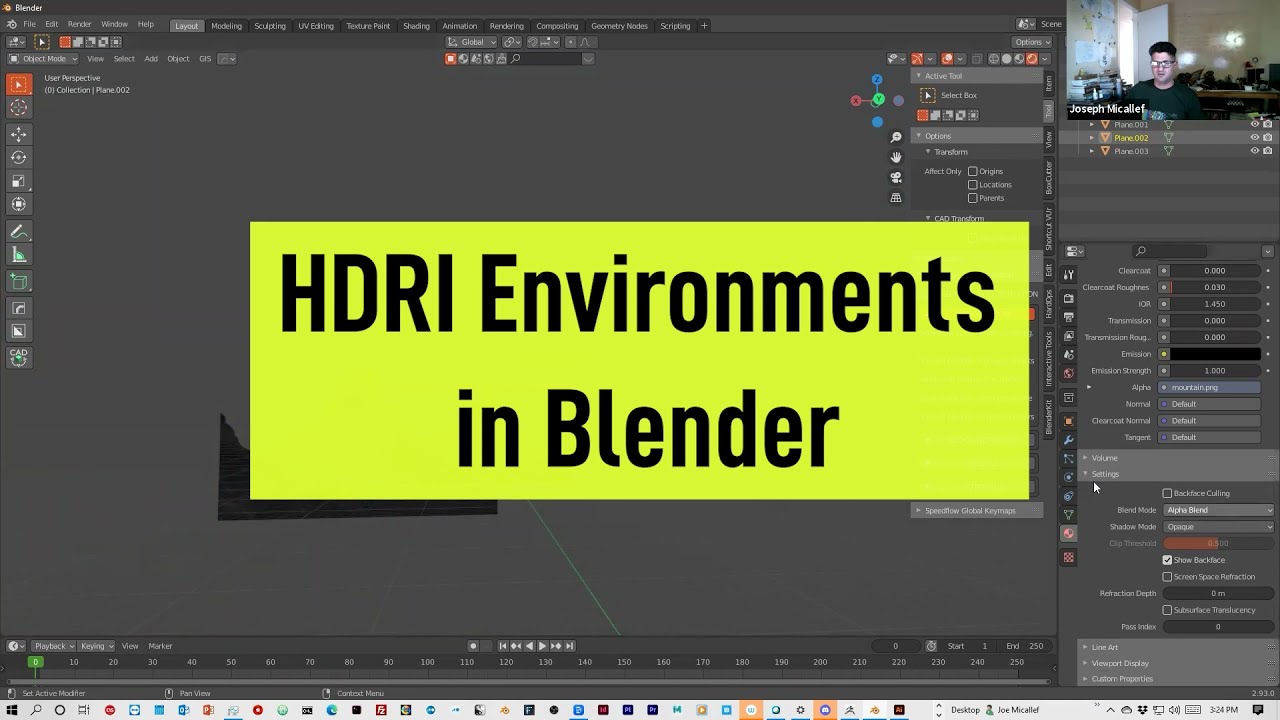Click the black Emission color swatch
Viewport: 1280px width, 720px height.
[1215, 354]
